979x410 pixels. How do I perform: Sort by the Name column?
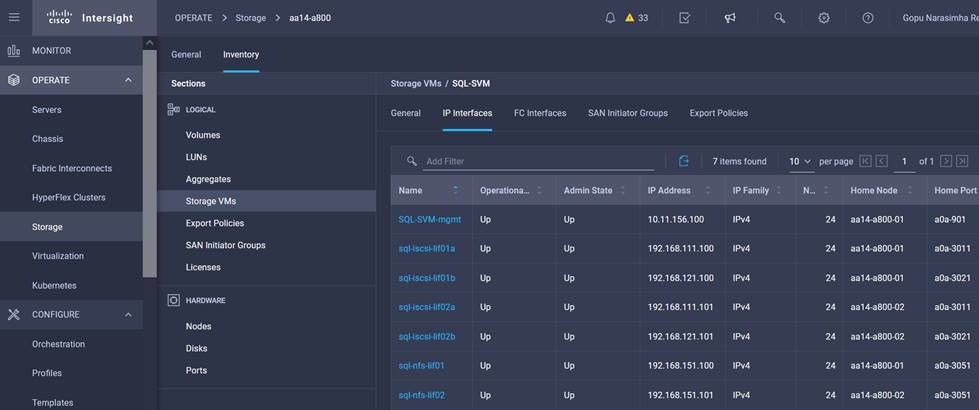[455, 190]
